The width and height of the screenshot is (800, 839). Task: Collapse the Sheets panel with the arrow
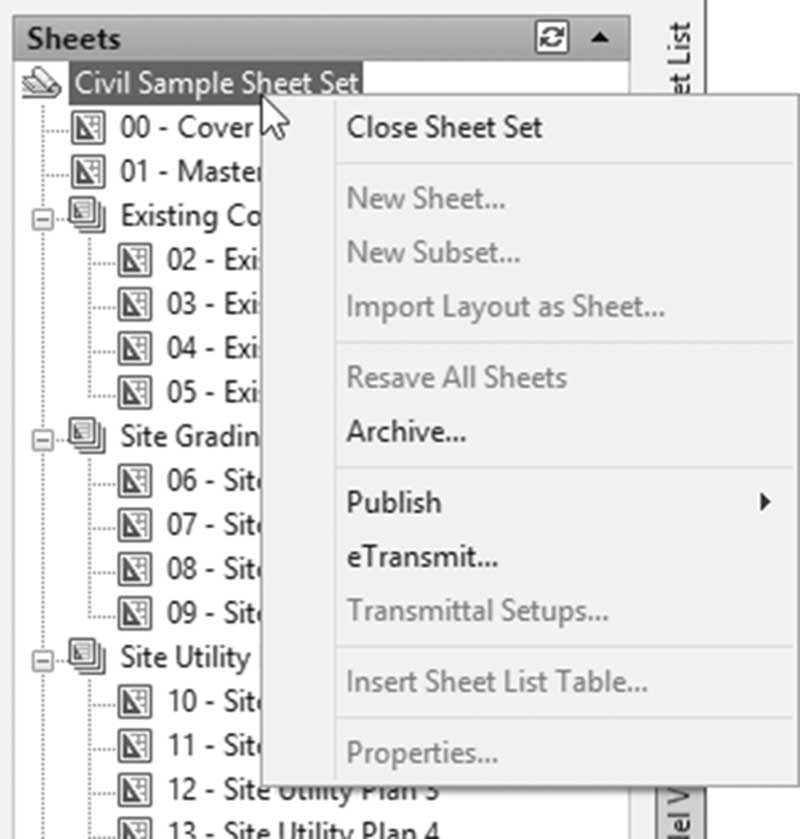600,37
